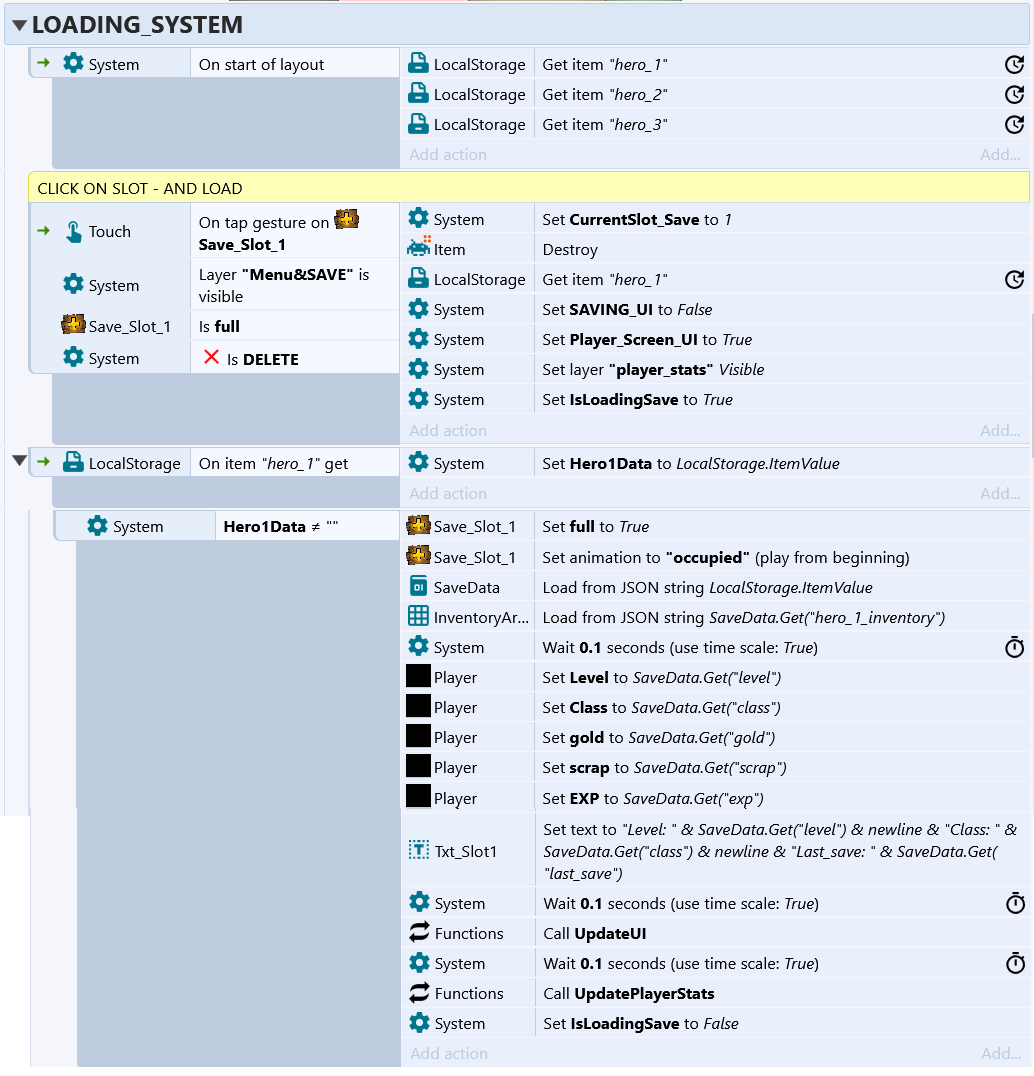The width and height of the screenshot is (1034, 1076).
Task: Click the Item object icon beside Destroy
Action: pyautogui.click(x=419, y=249)
